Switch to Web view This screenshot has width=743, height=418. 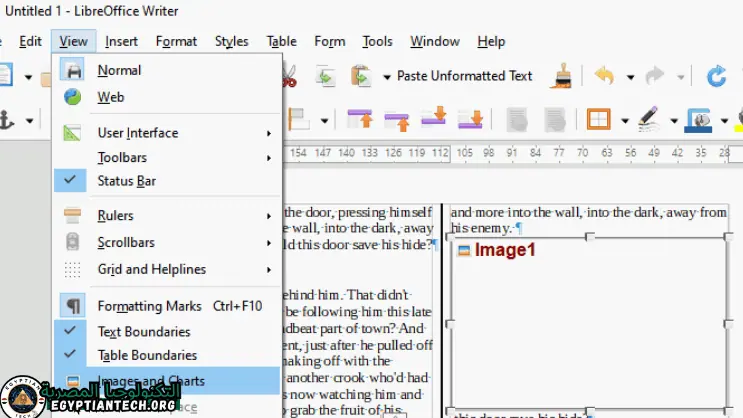[167, 97]
